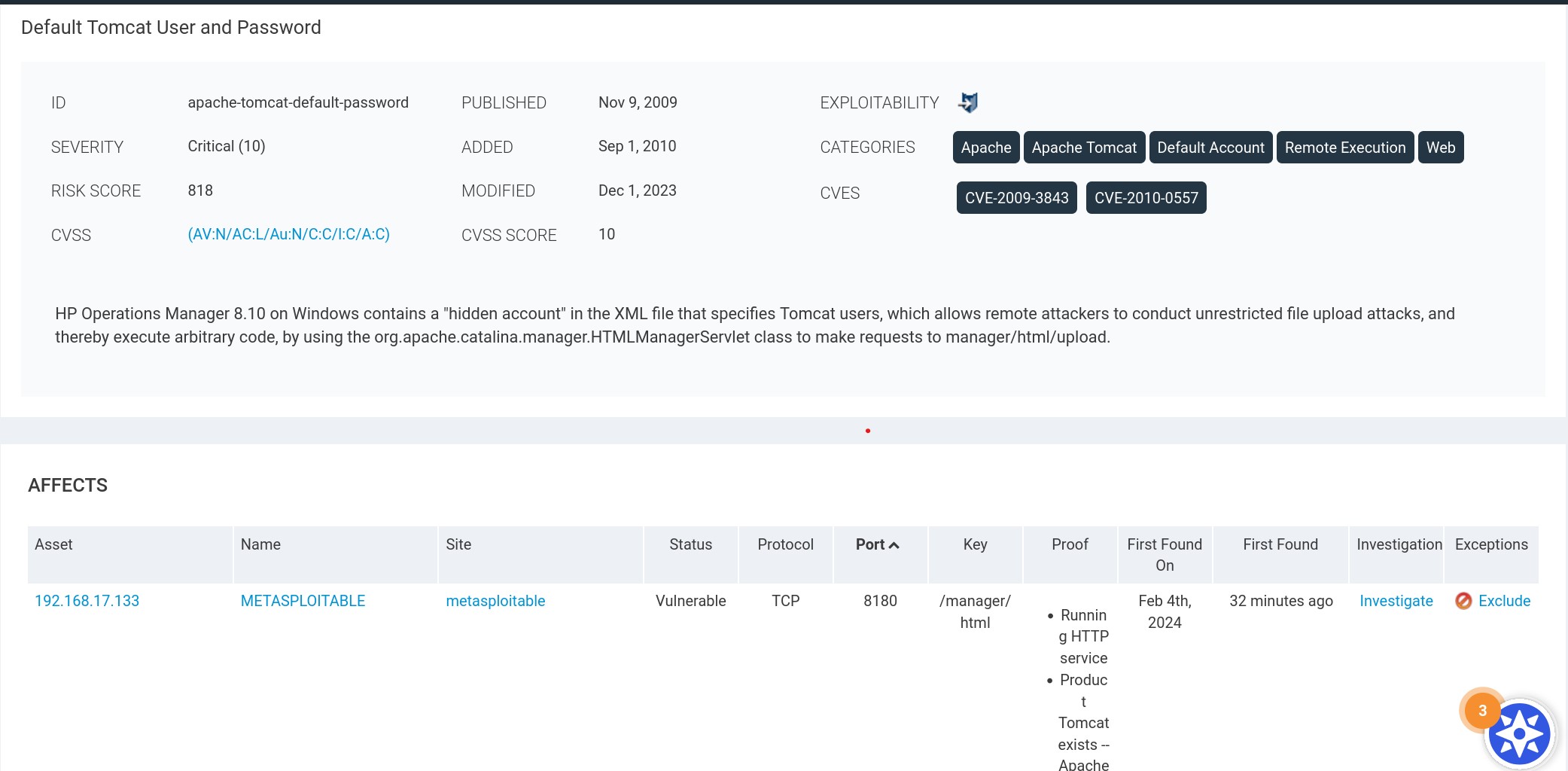This screenshot has height=771, width=1568.
Task: Sort the table by Asset column
Action: (x=54, y=544)
